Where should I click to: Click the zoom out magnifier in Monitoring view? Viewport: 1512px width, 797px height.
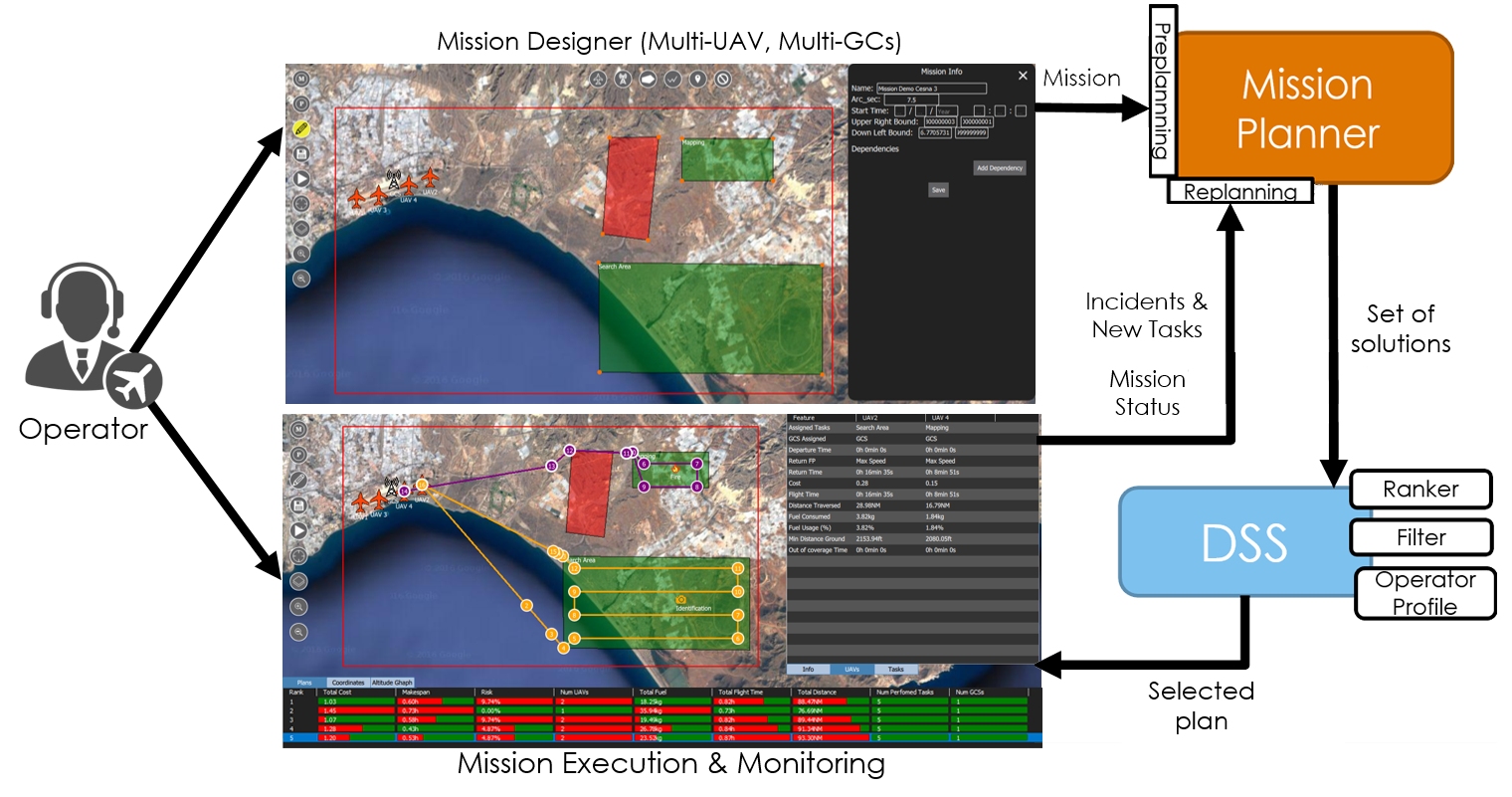point(298,632)
